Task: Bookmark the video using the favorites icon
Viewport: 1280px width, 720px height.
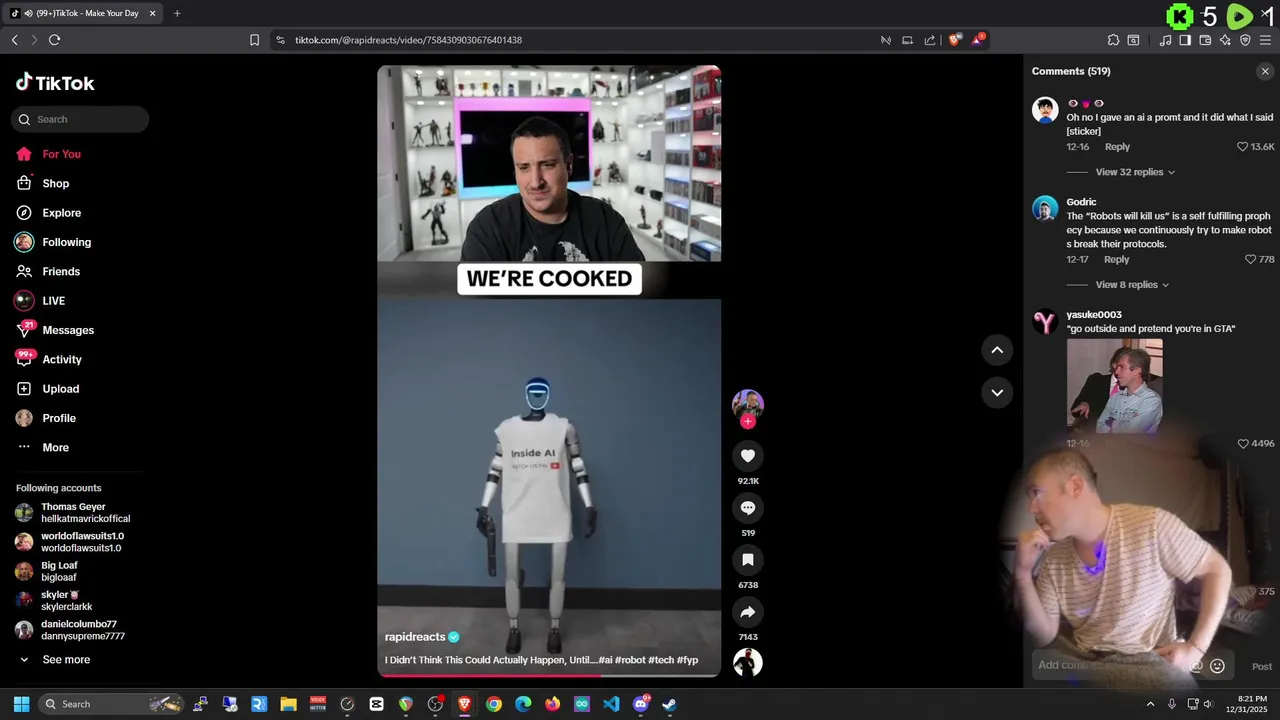Action: coord(747,560)
